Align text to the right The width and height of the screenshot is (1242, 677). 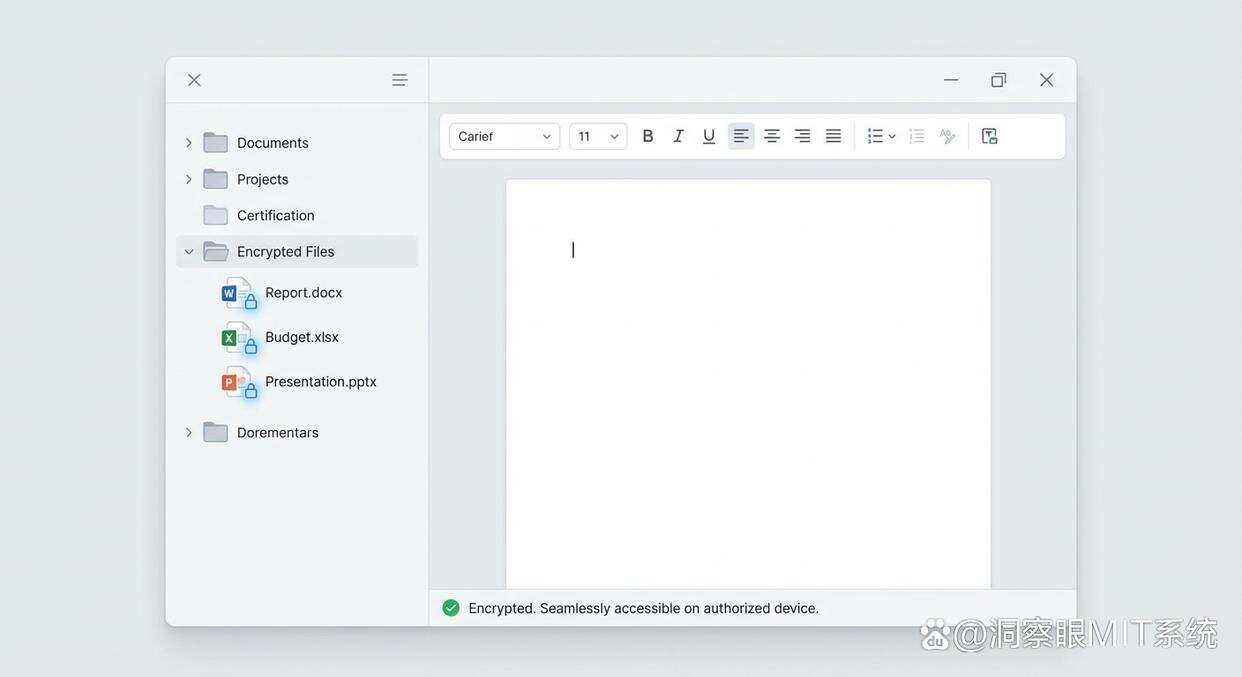click(802, 136)
